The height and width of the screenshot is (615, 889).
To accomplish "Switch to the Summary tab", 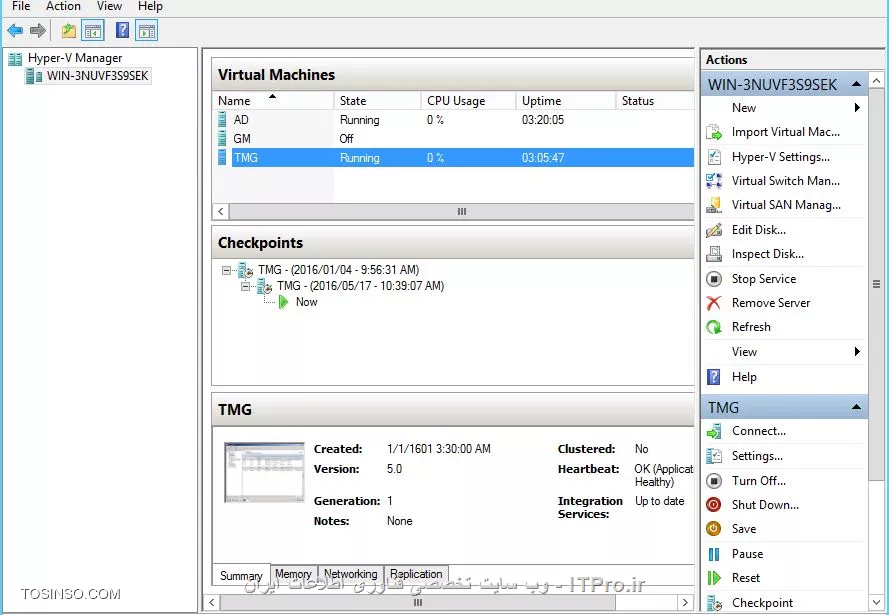I will tap(242, 575).
